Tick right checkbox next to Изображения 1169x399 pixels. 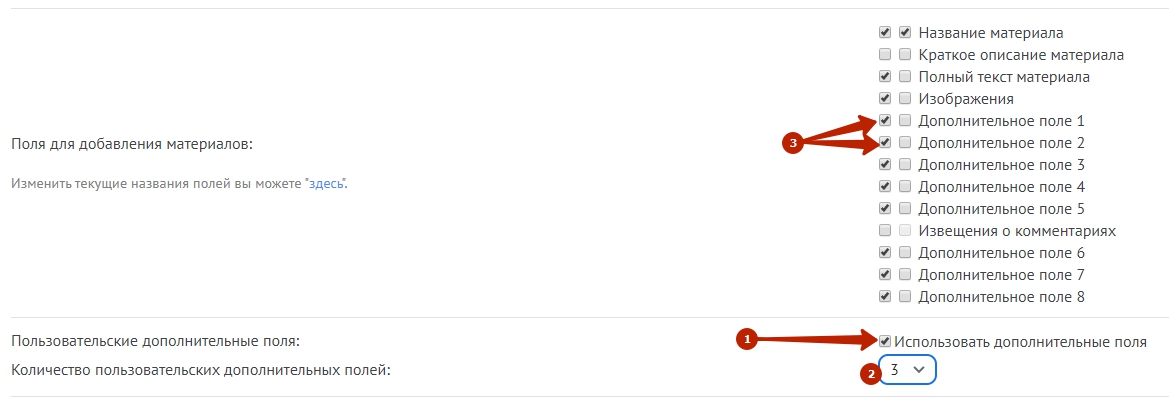click(905, 98)
